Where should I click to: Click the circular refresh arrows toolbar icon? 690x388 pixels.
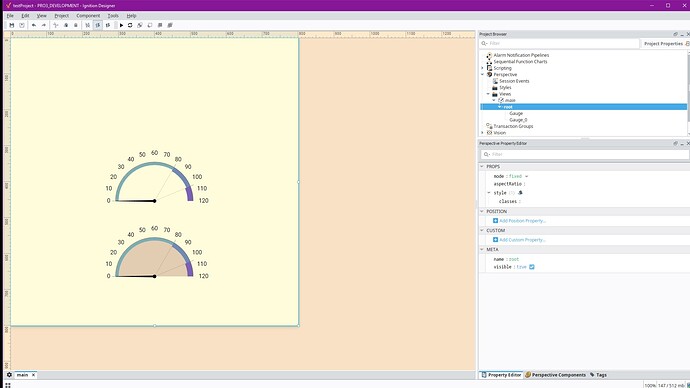pos(130,26)
